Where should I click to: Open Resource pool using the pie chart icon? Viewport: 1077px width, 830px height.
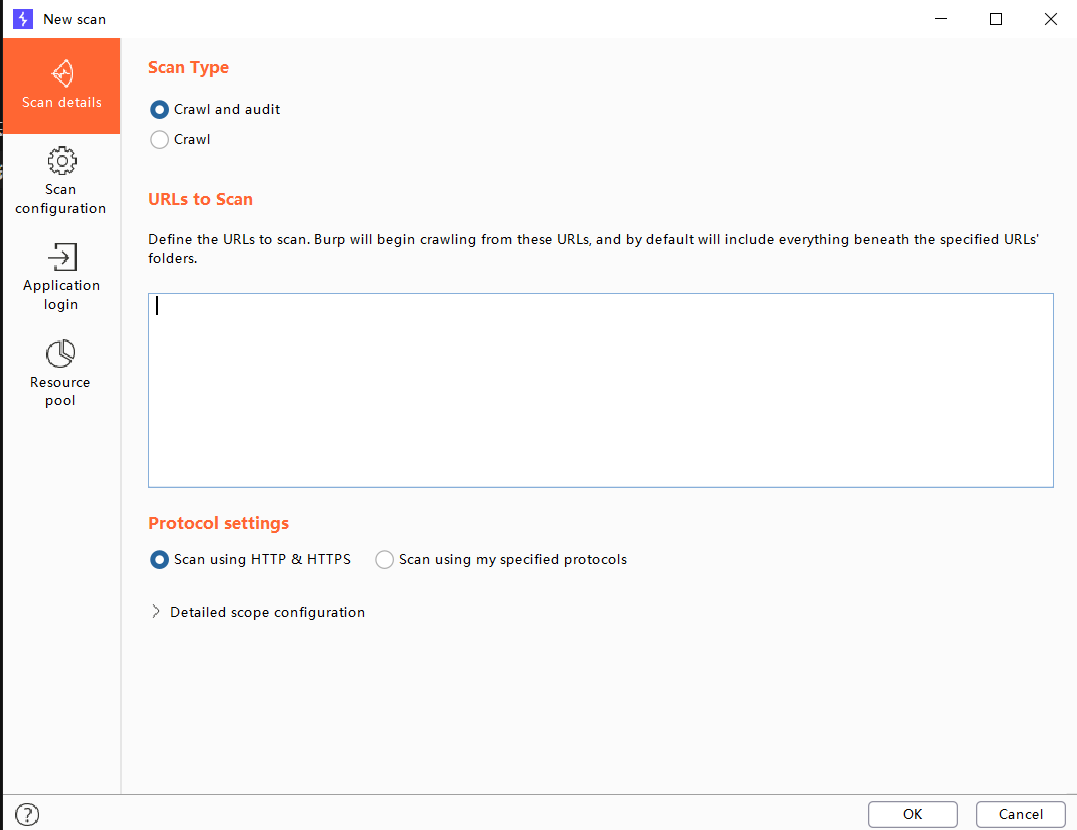coord(62,353)
